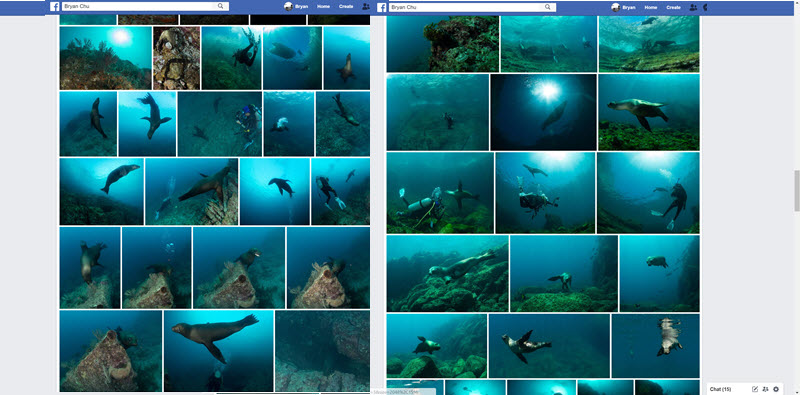Click the search magnifier icon in right window
800x395 pixels.
click(547, 7)
